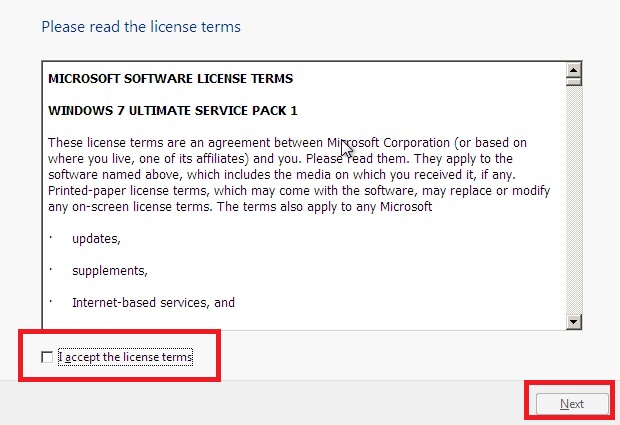This screenshot has height=425, width=620.
Task: Click the 'updates,' bullet item
Action: (x=96, y=239)
